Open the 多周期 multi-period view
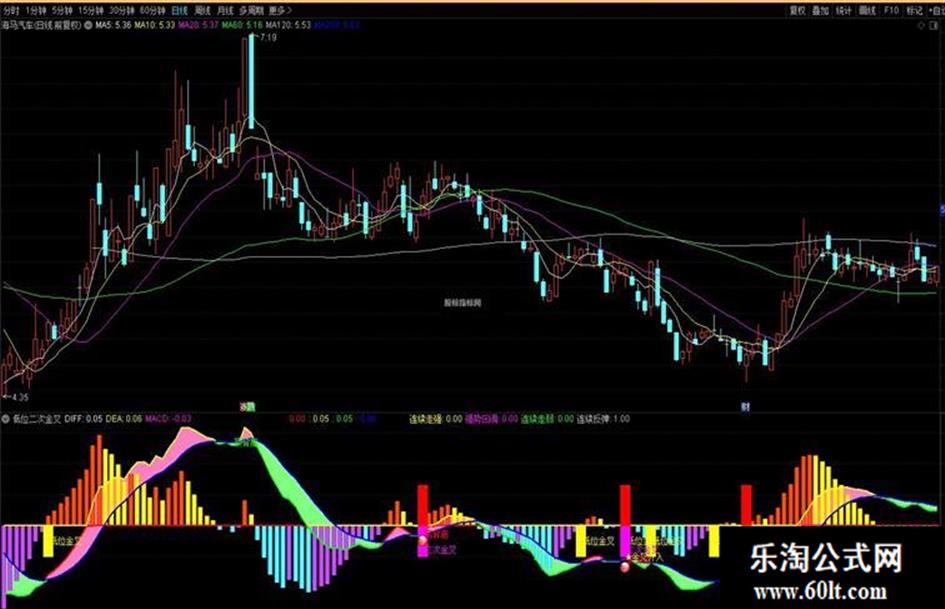This screenshot has width=945, height=609. point(251,10)
